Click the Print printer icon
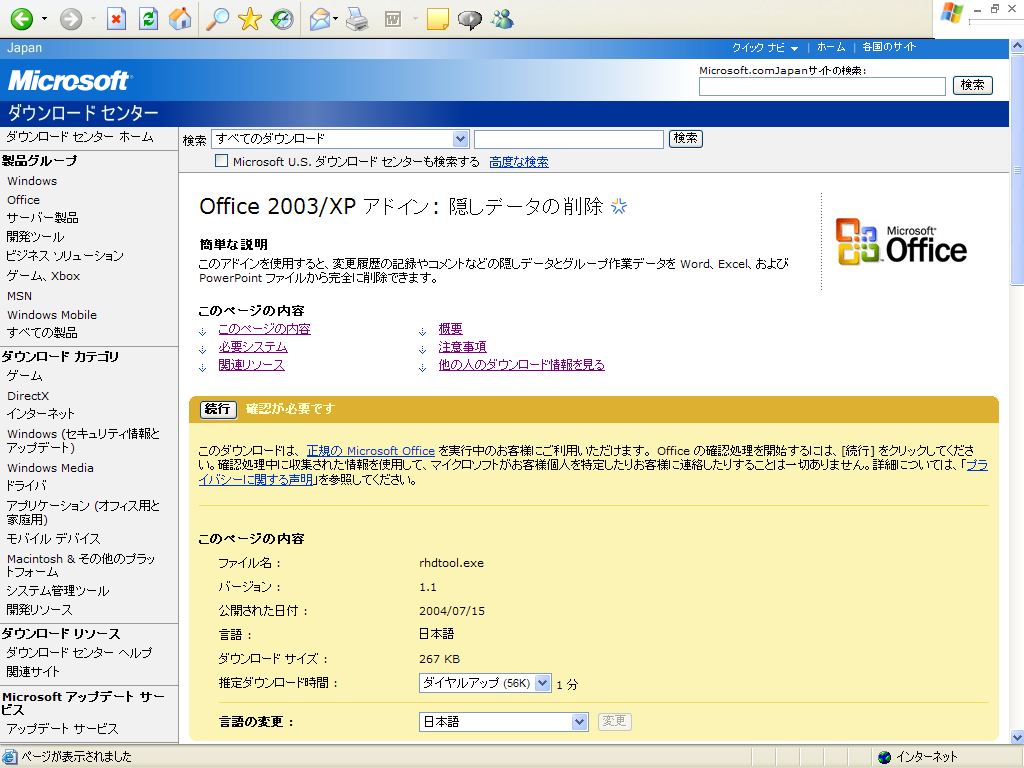The width and height of the screenshot is (1024, 768). coord(358,19)
